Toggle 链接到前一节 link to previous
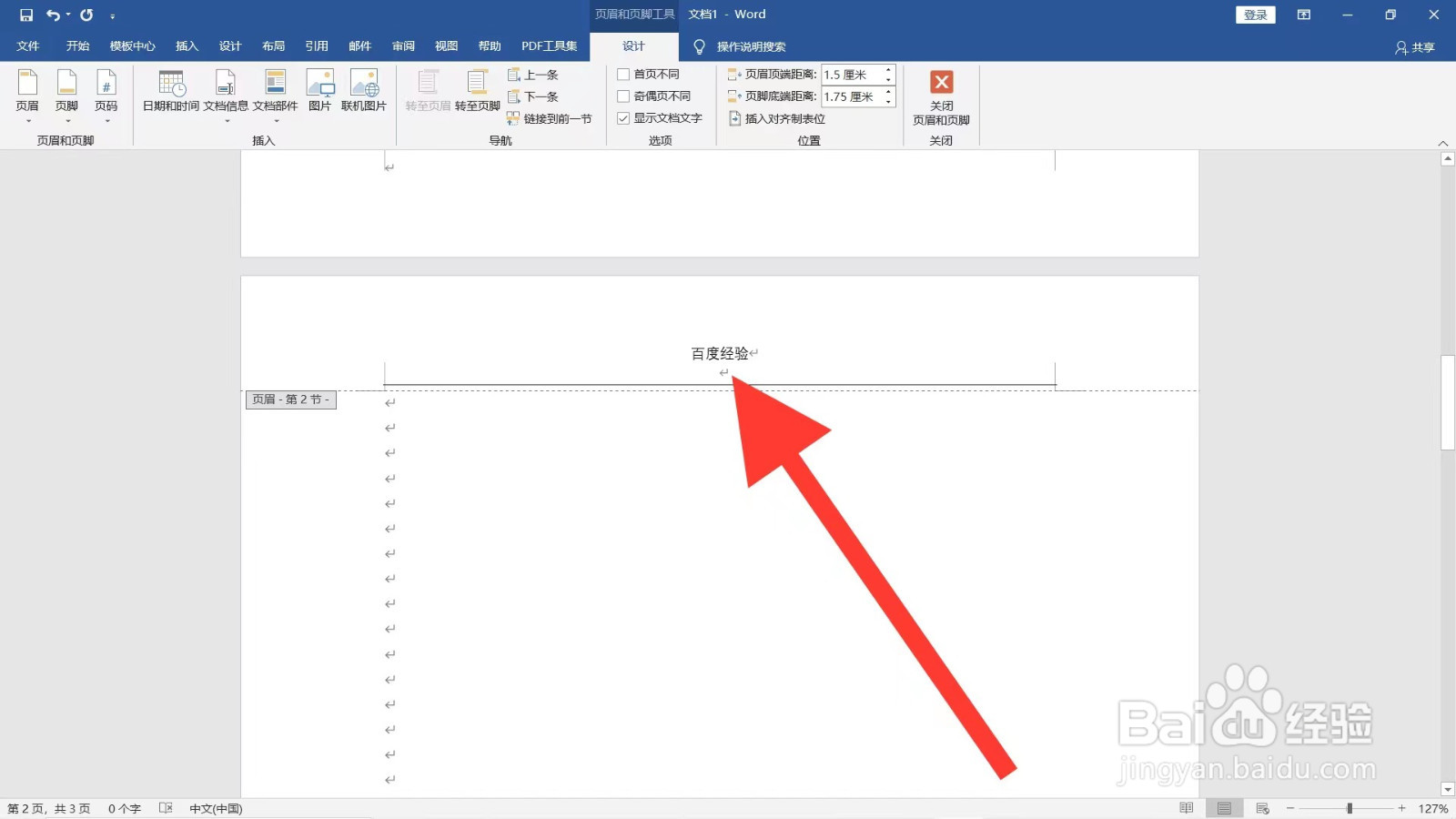Screen dimensions: 1456x819 point(550,118)
